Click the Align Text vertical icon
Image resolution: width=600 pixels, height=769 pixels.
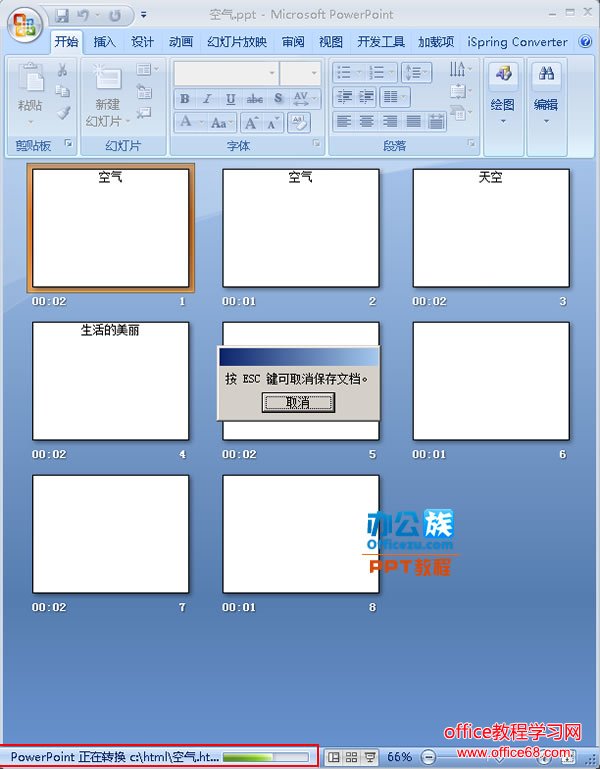(460, 91)
